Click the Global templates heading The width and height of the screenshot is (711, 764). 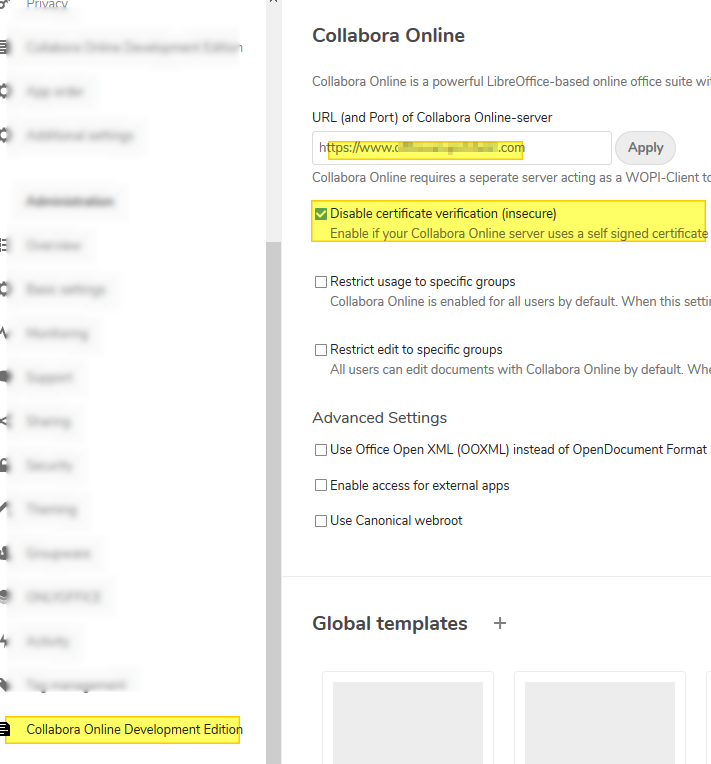click(x=390, y=624)
